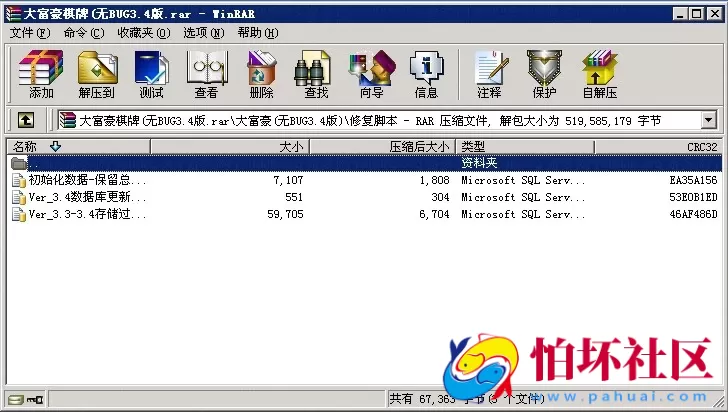This screenshot has height=412, width=728.
Task: Click the drive icon in status bar
Action: 15,399
